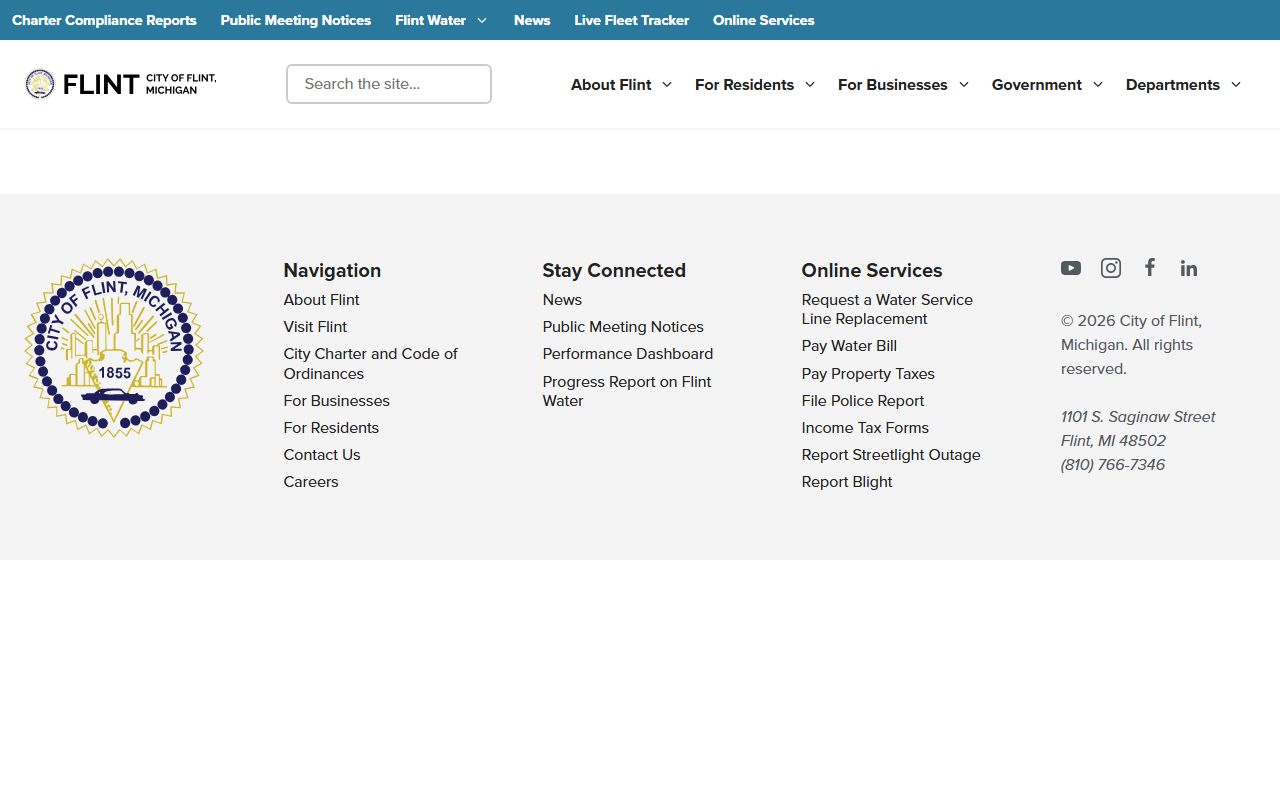
Task: Follow the For Residents footer link
Action: coord(331,428)
